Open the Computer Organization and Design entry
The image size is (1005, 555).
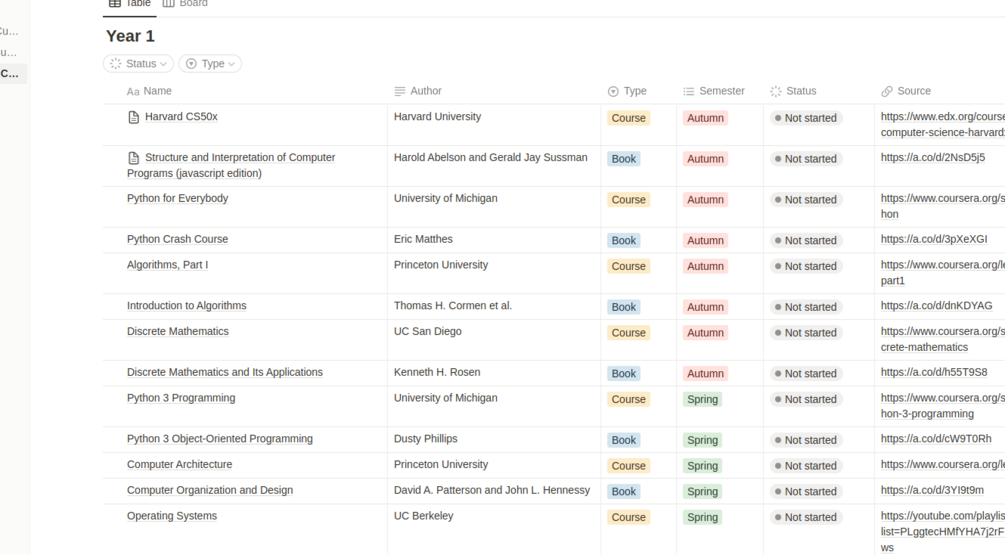[209, 491]
